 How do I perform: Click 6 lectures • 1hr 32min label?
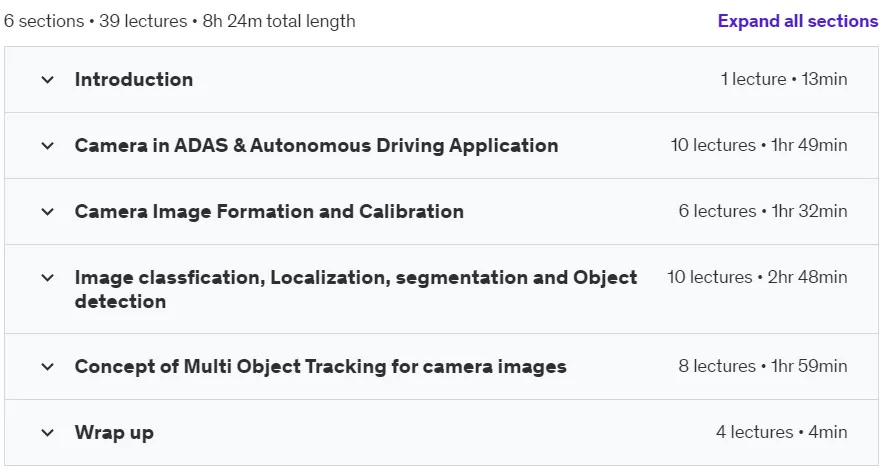click(762, 211)
